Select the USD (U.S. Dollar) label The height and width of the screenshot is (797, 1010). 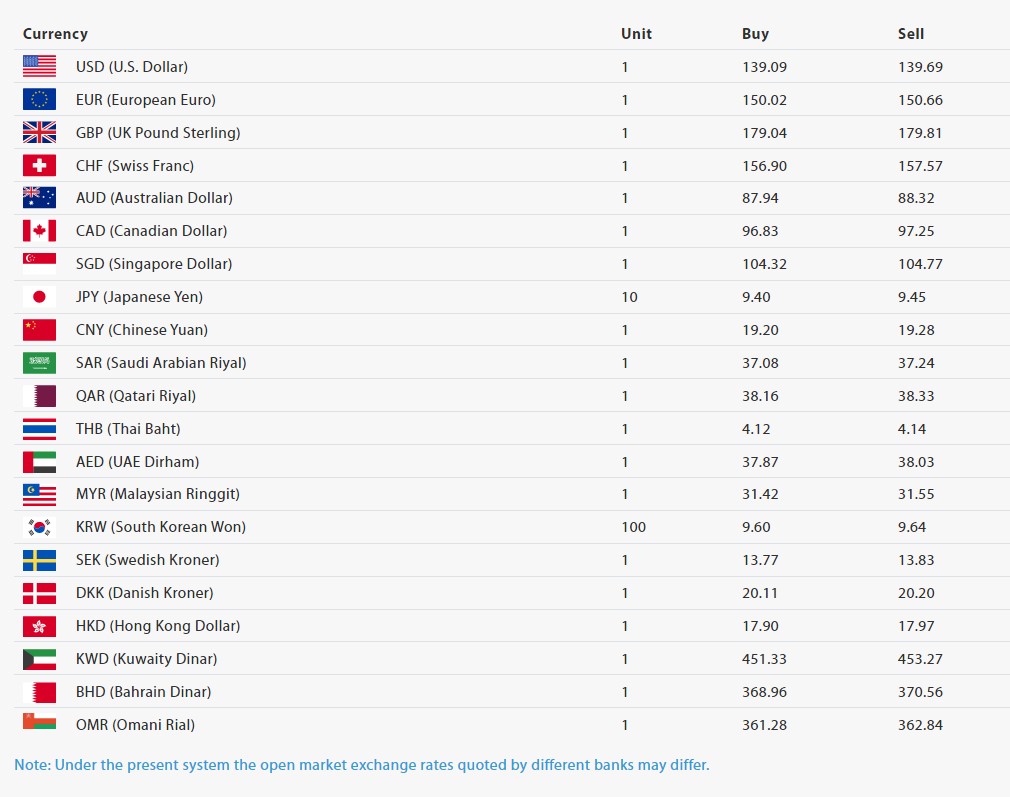(x=132, y=67)
